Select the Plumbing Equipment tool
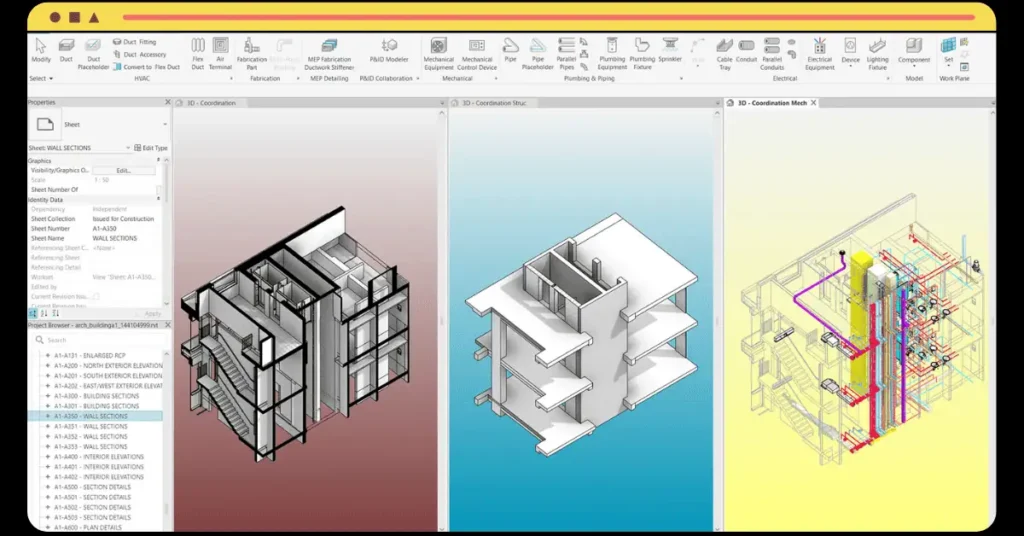1024x536 pixels. pos(612,54)
